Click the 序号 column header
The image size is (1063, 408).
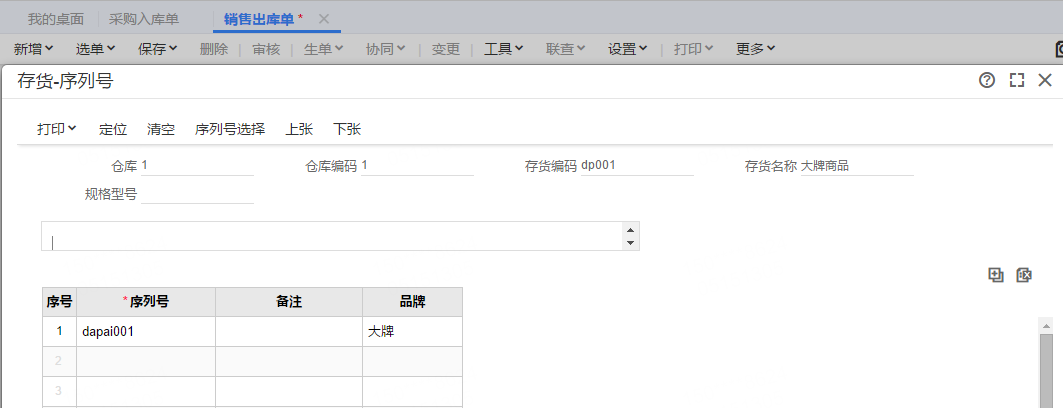59,302
